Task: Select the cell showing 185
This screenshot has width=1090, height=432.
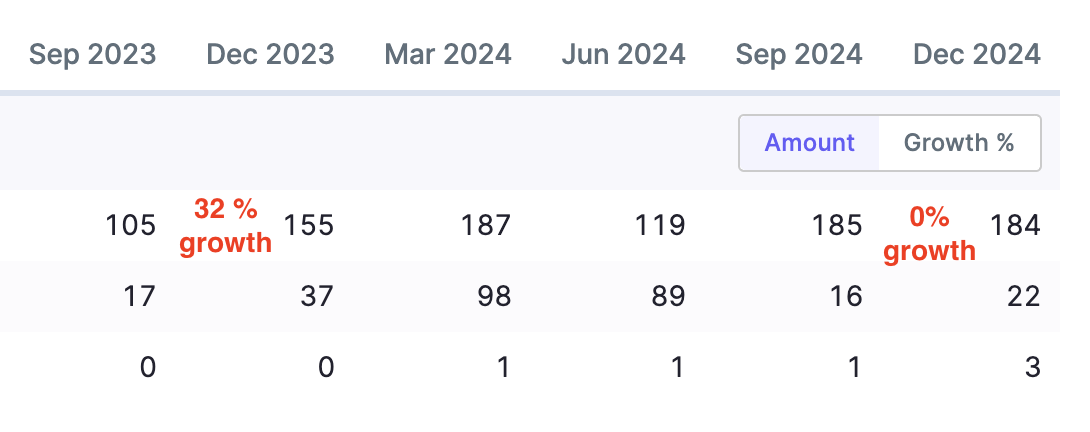Action: 838,226
